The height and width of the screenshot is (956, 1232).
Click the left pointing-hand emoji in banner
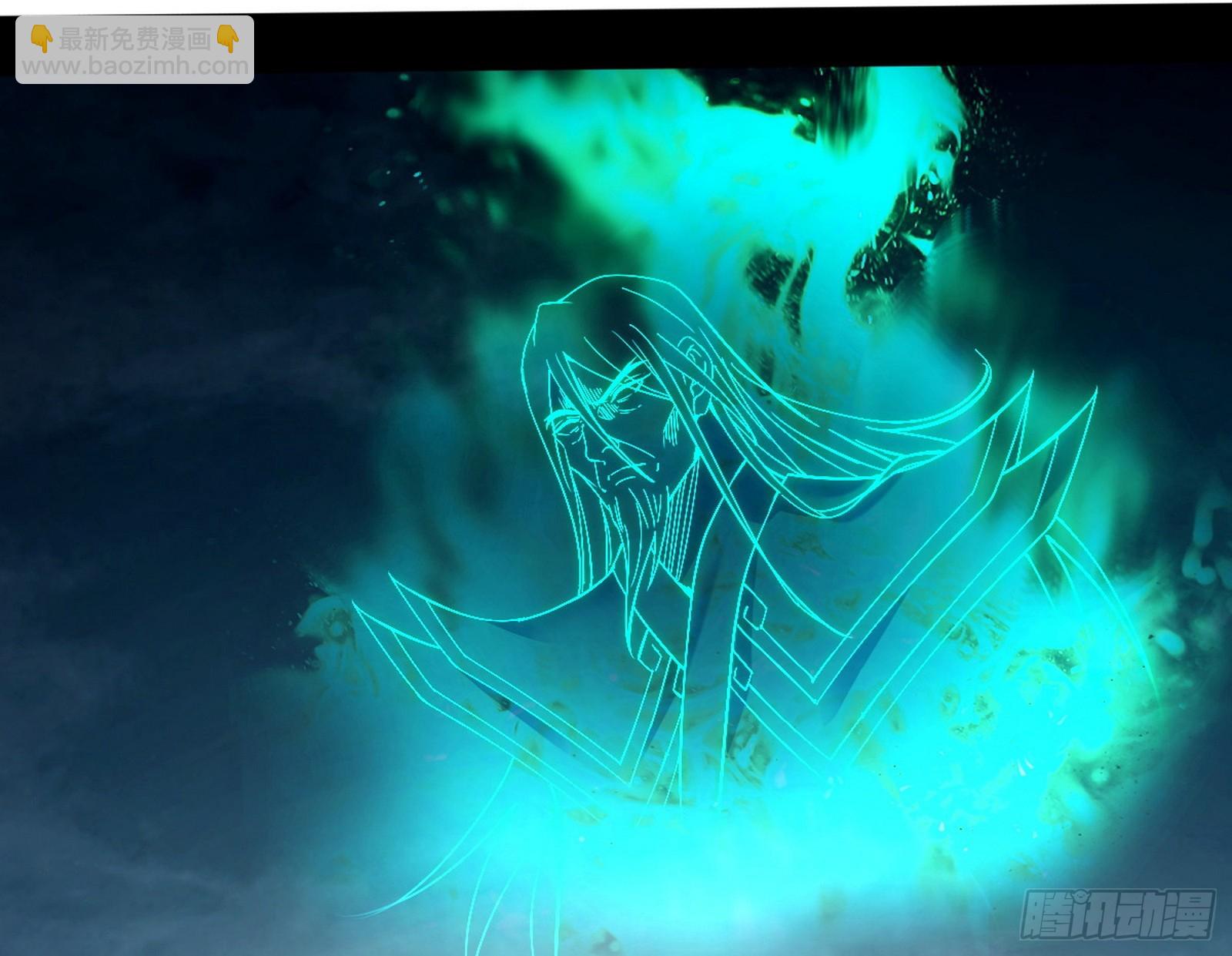point(41,38)
